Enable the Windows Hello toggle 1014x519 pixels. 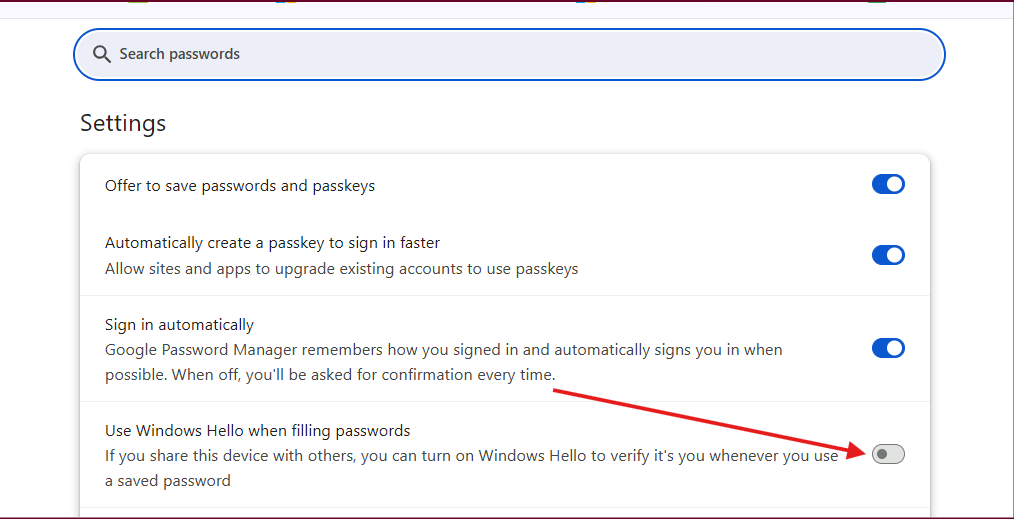(x=888, y=454)
